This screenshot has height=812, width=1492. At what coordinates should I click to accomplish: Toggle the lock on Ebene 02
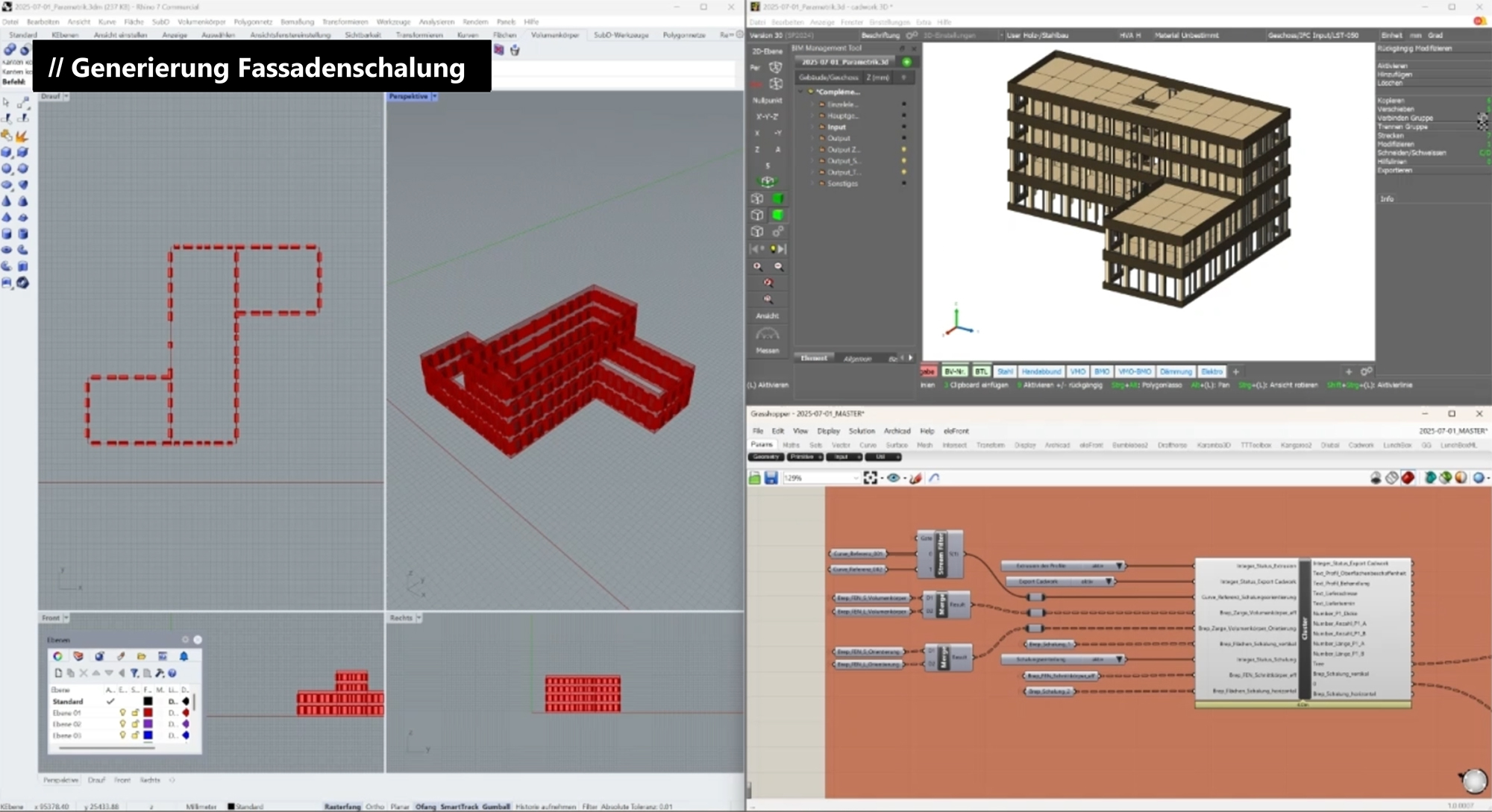coord(135,724)
